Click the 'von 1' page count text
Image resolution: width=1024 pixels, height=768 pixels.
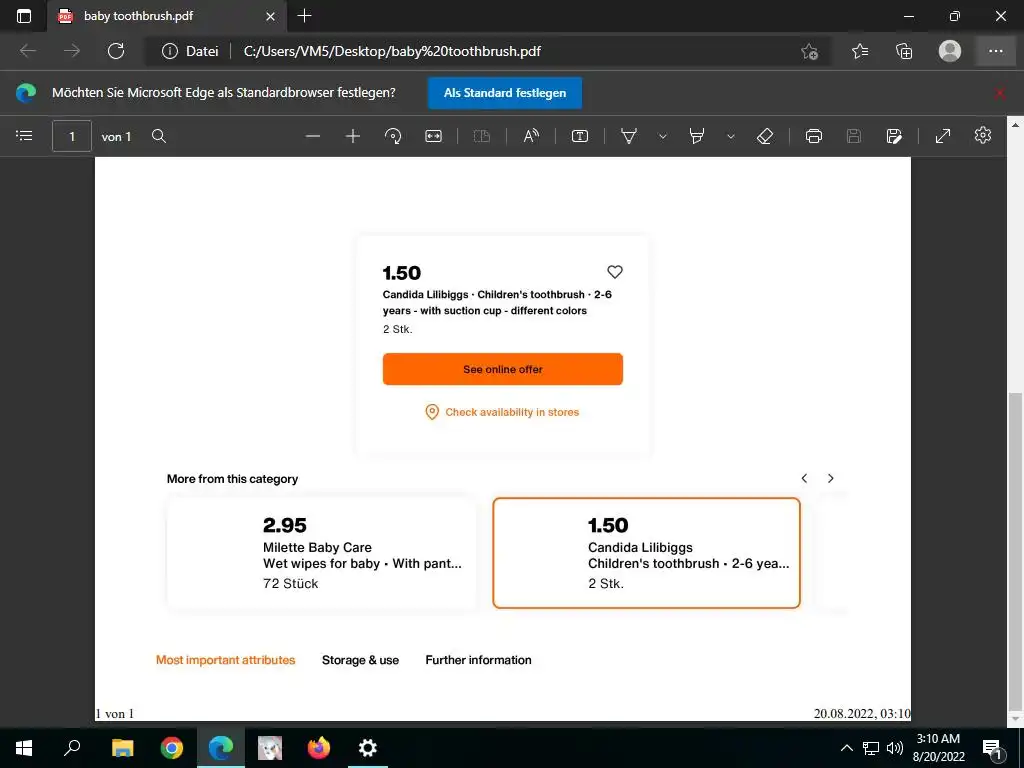(x=116, y=136)
